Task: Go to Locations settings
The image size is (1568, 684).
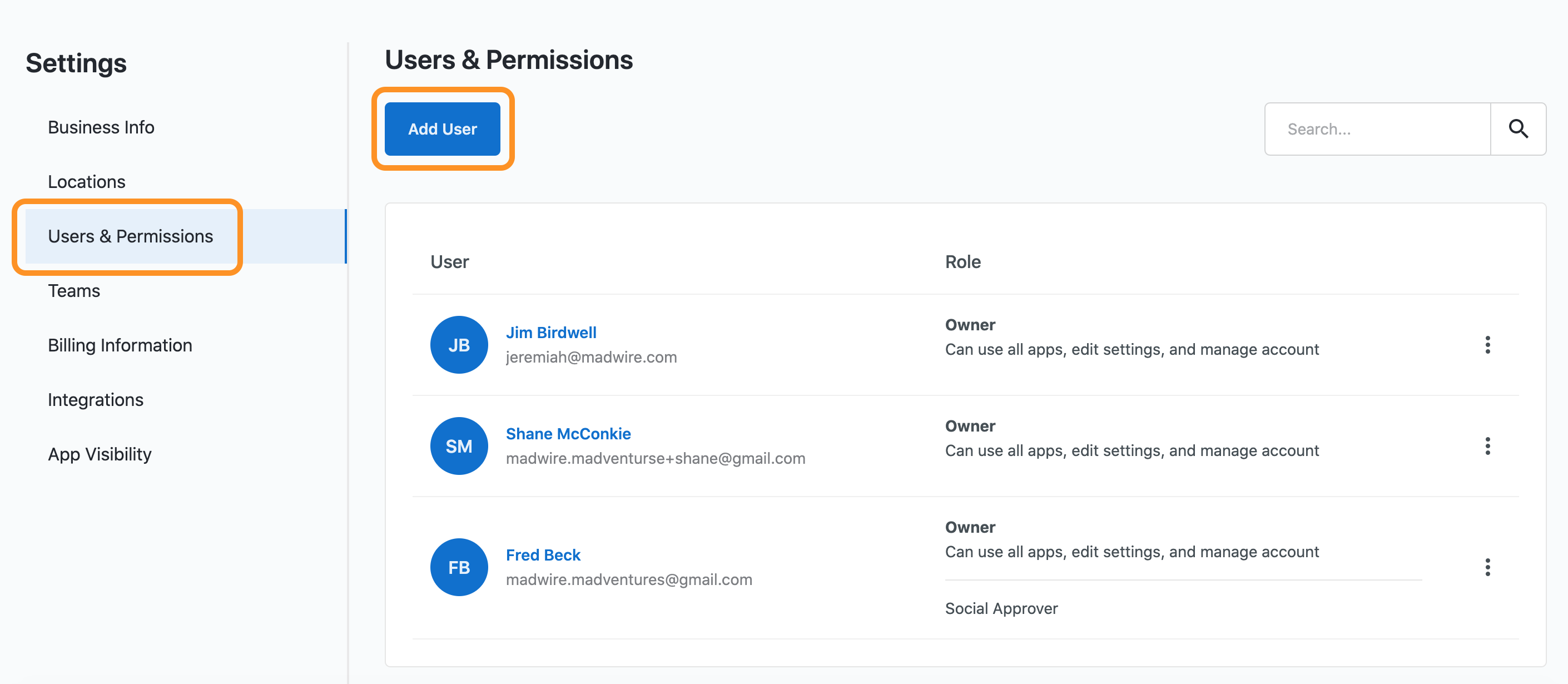Action: tap(86, 182)
